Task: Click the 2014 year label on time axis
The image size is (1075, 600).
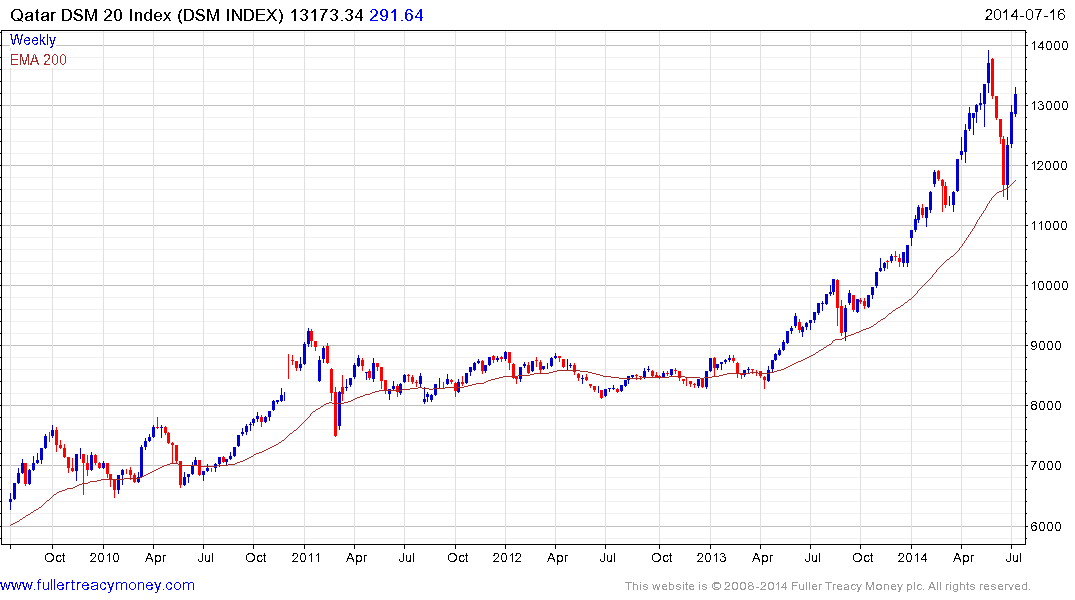Action: (x=913, y=557)
